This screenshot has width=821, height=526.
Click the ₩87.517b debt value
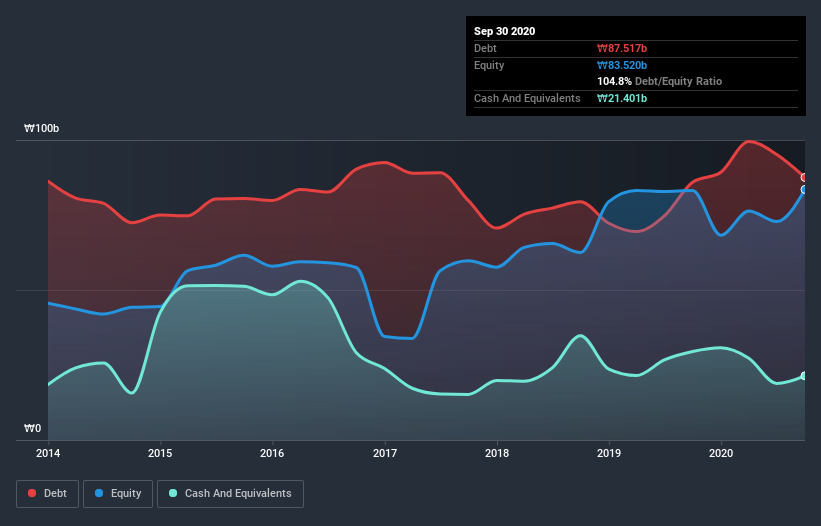622,49
